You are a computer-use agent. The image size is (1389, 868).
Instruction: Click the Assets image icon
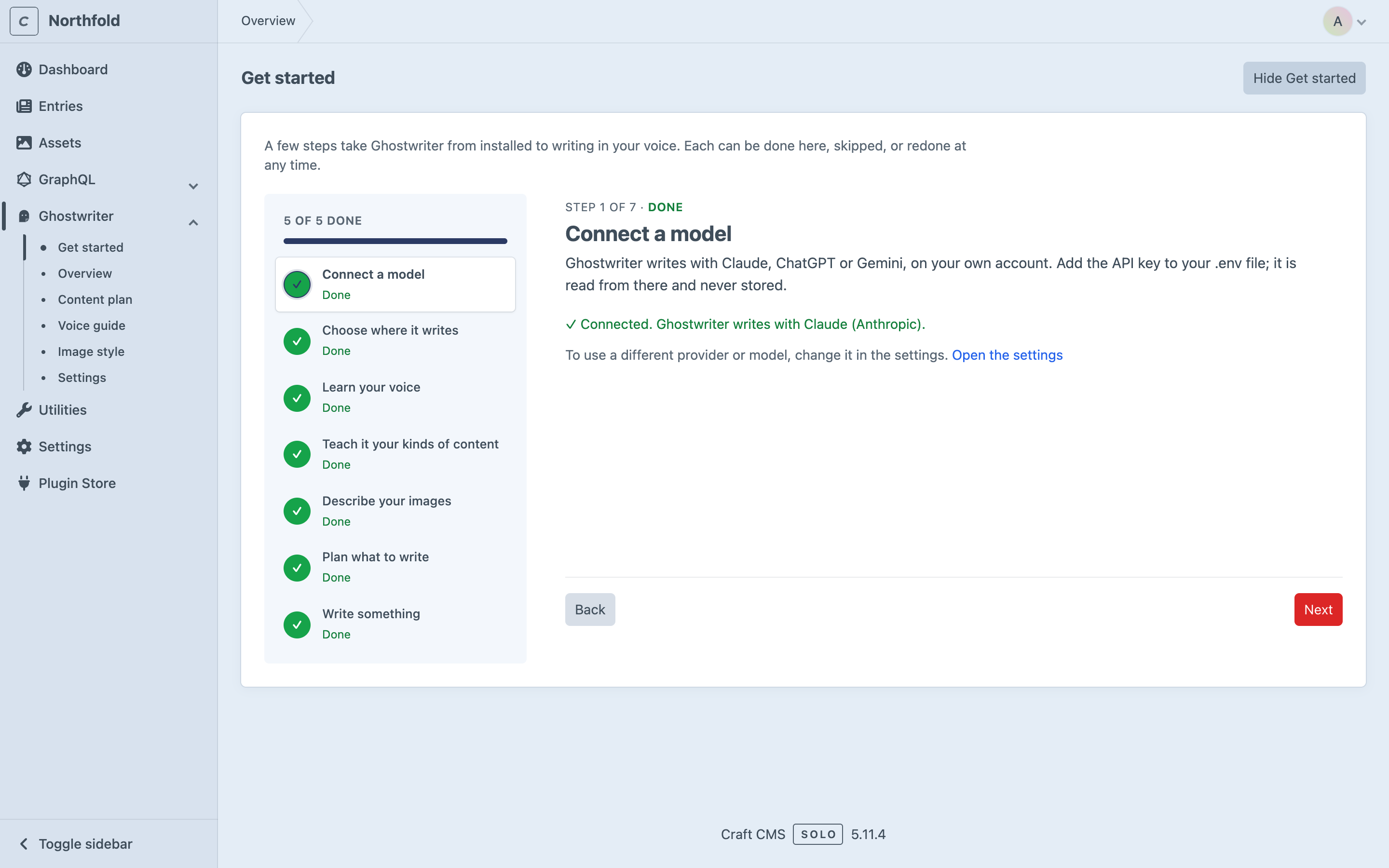point(24,143)
